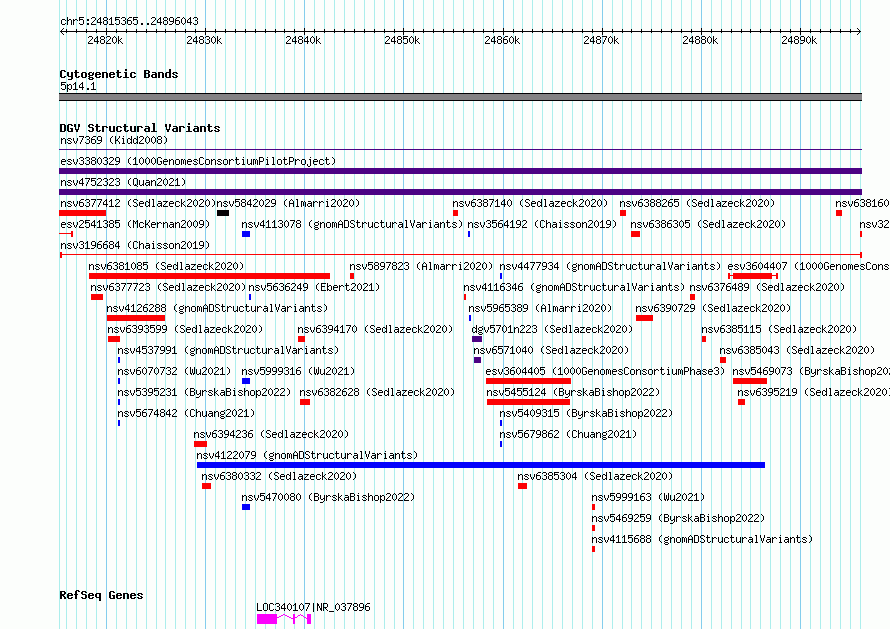Click nsv6386305 (Sedlazeck2020) label

[x=708, y=224]
